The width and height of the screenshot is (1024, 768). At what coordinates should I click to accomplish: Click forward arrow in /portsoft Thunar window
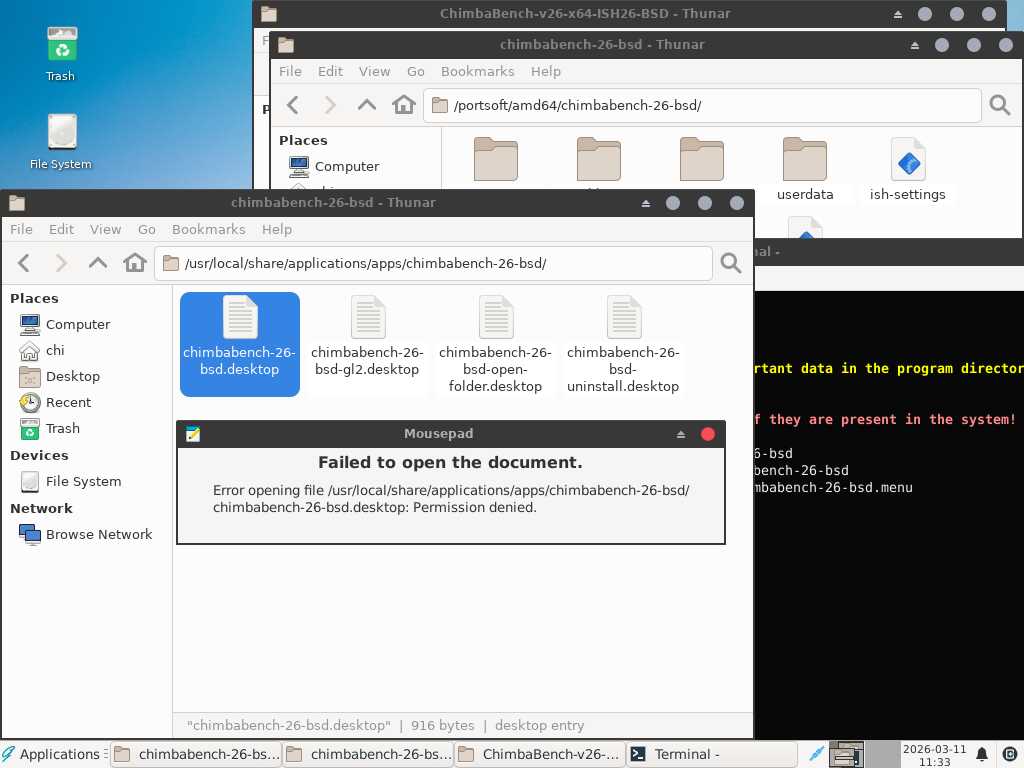(330, 105)
